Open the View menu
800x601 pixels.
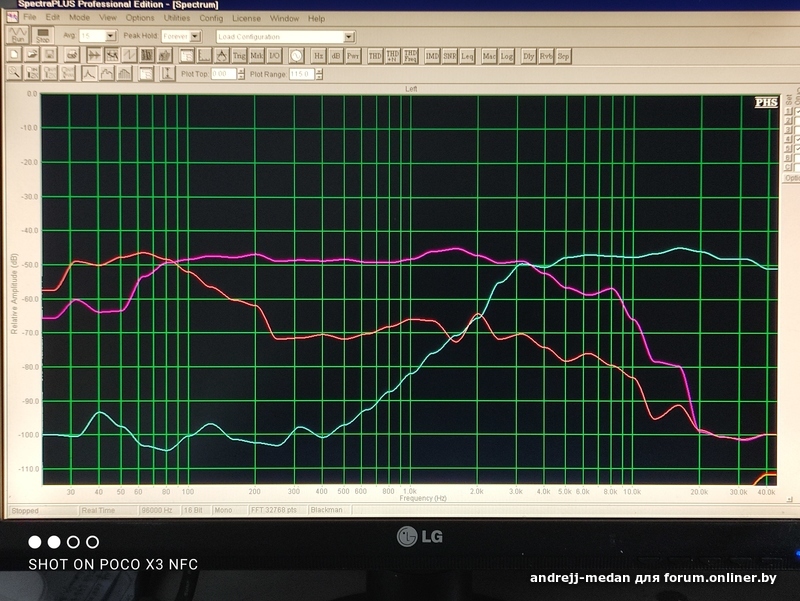pos(108,17)
